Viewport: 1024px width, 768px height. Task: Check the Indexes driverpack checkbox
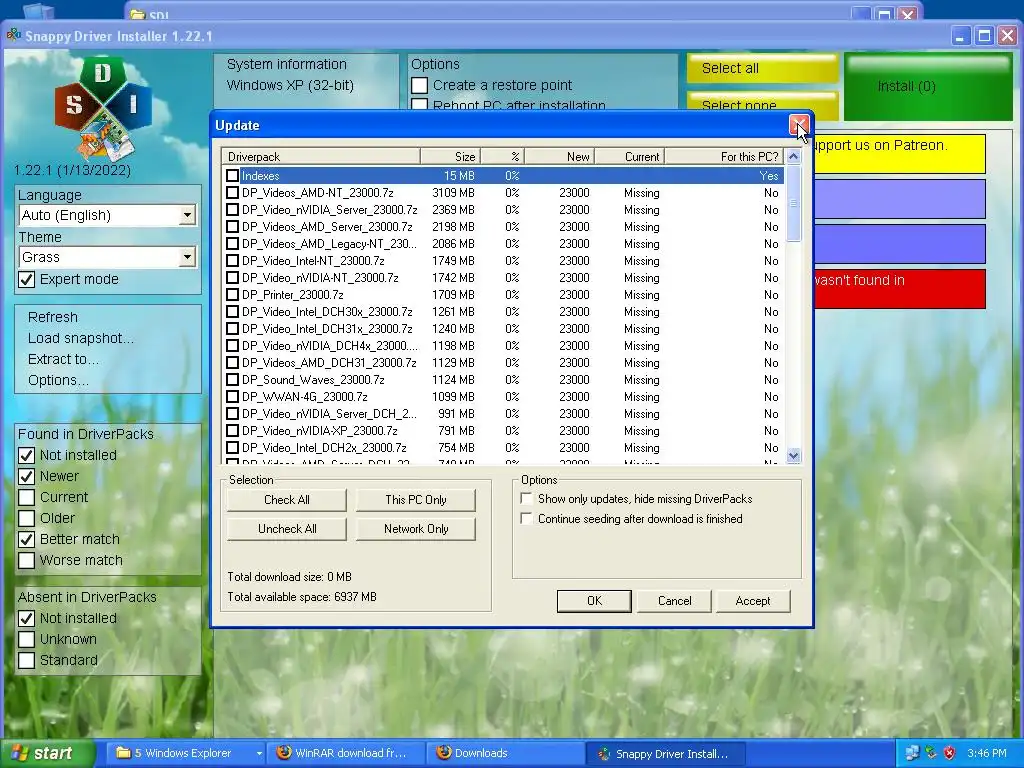coord(232,176)
